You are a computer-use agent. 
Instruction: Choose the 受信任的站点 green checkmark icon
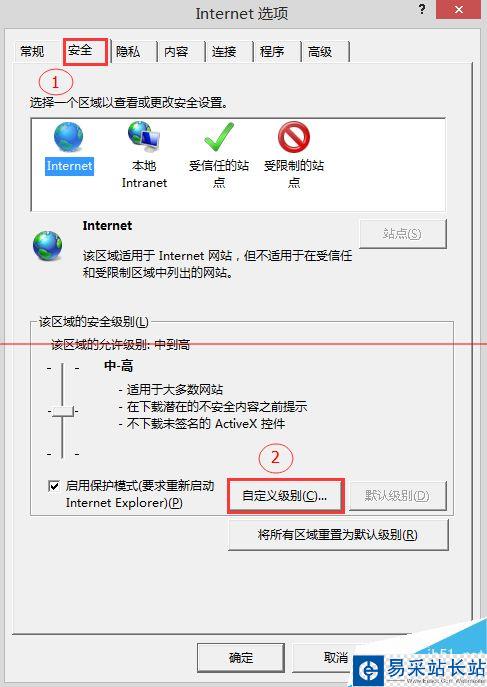pyautogui.click(x=219, y=137)
